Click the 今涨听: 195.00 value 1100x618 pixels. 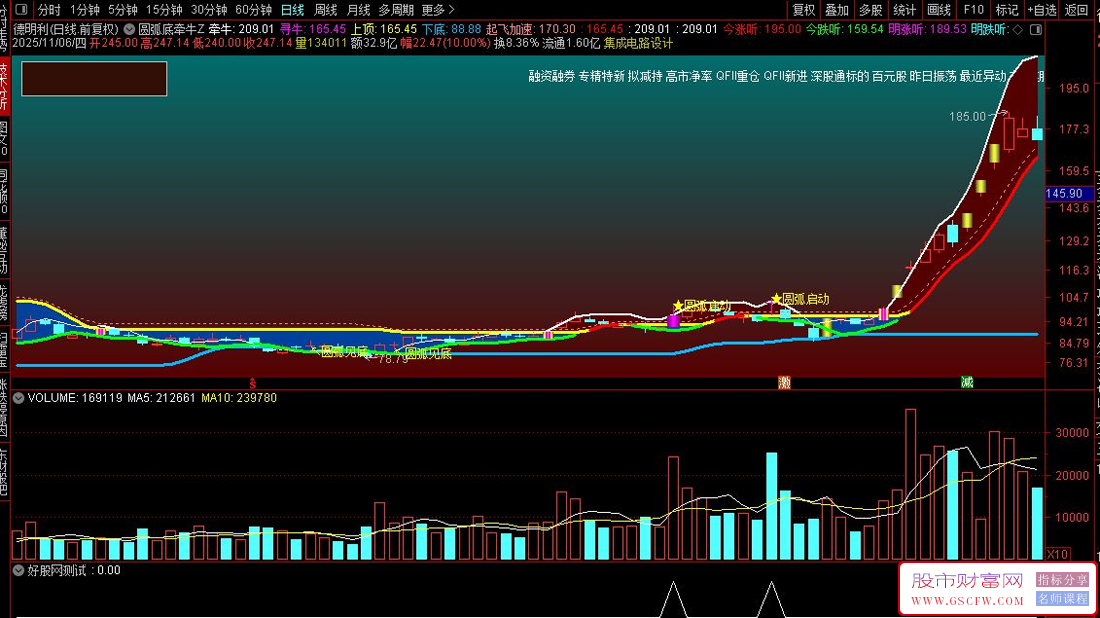click(762, 29)
